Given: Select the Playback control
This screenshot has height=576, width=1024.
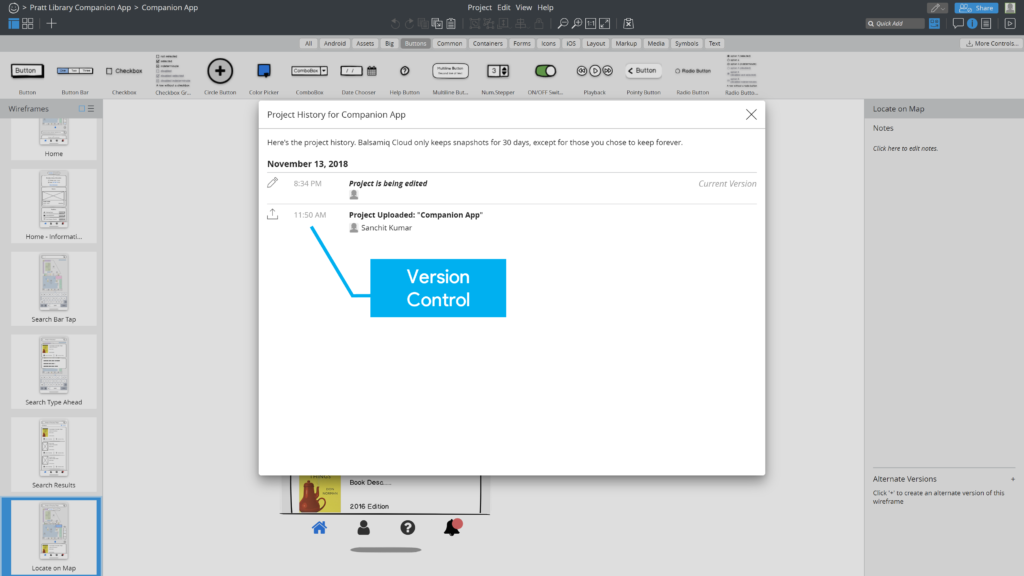Looking at the screenshot, I should (594, 71).
